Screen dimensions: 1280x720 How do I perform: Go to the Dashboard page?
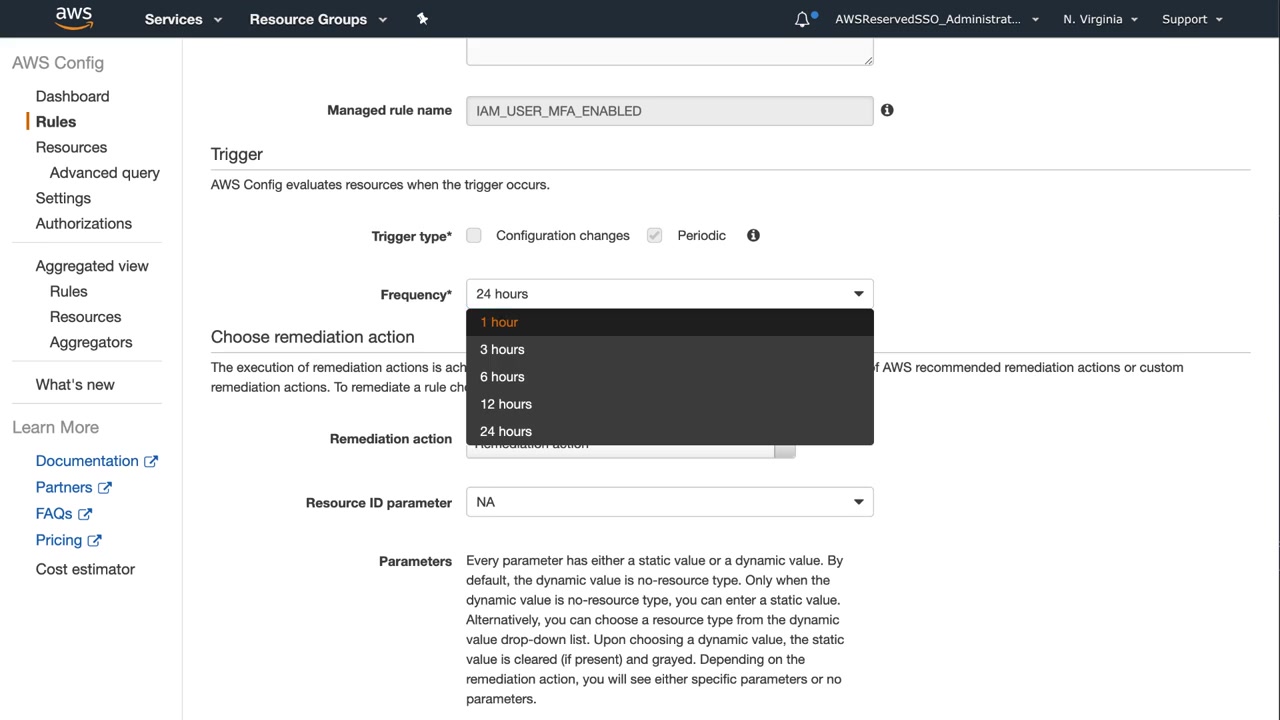click(x=72, y=96)
